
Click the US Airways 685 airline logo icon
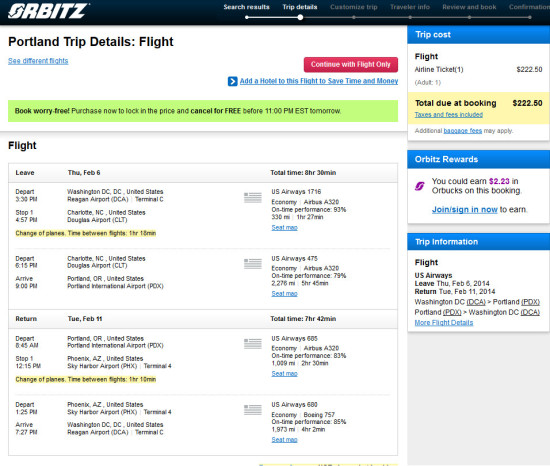click(253, 344)
